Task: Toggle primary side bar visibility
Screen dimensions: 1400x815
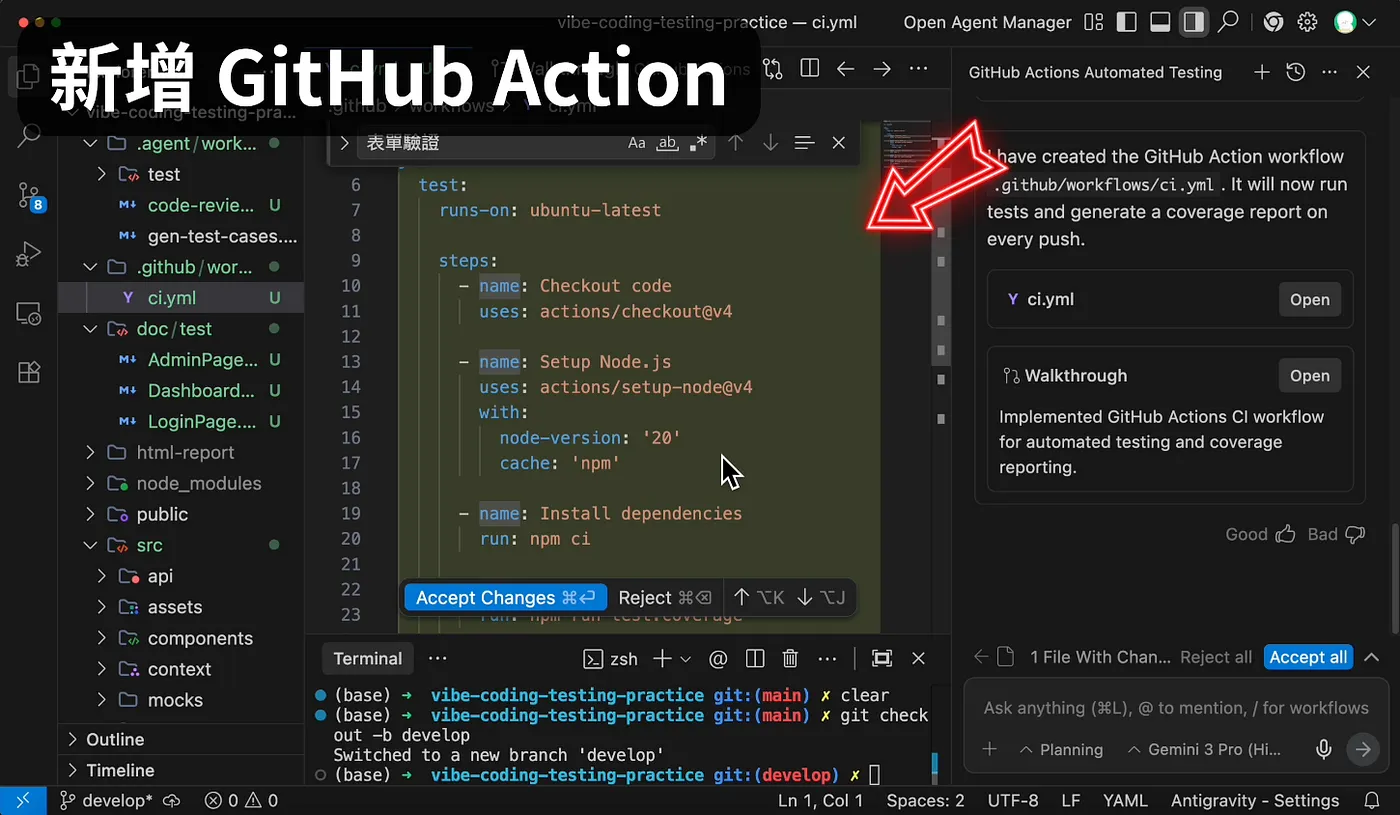Action: (x=1126, y=22)
